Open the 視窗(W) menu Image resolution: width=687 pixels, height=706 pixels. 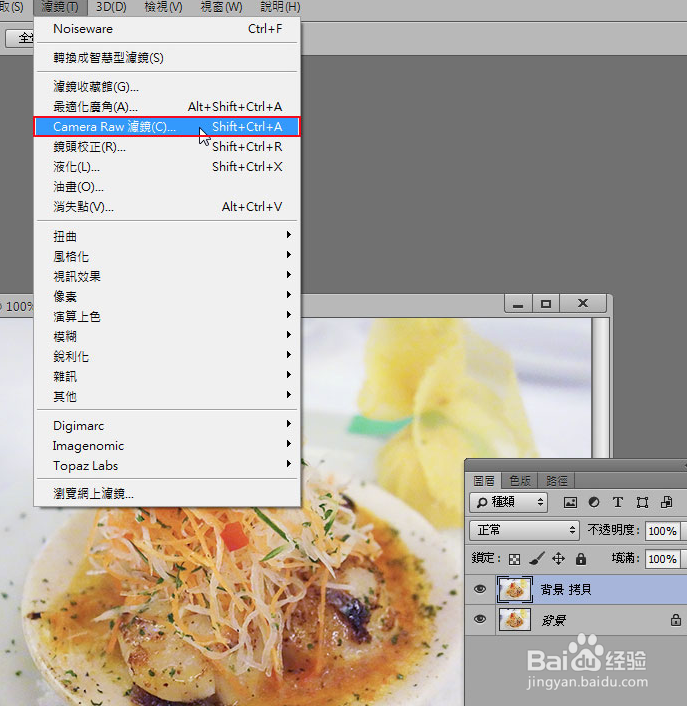(221, 7)
